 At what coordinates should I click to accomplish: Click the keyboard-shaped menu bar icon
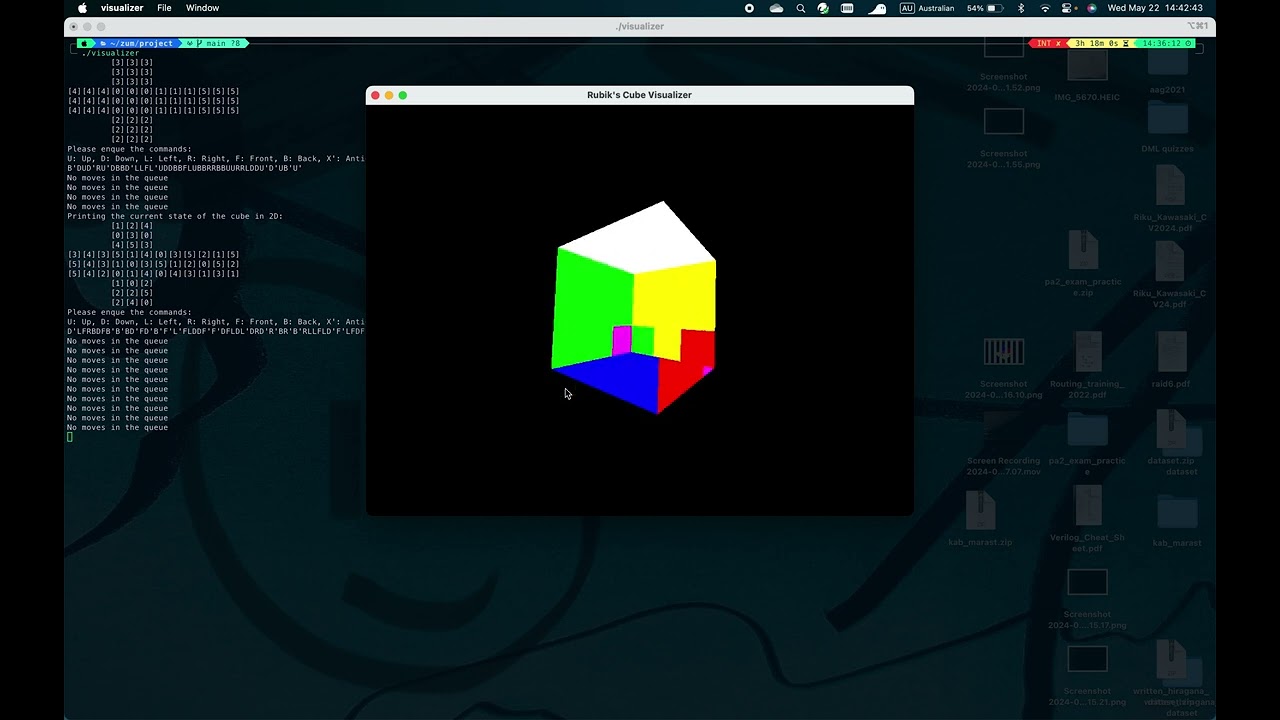pos(847,8)
